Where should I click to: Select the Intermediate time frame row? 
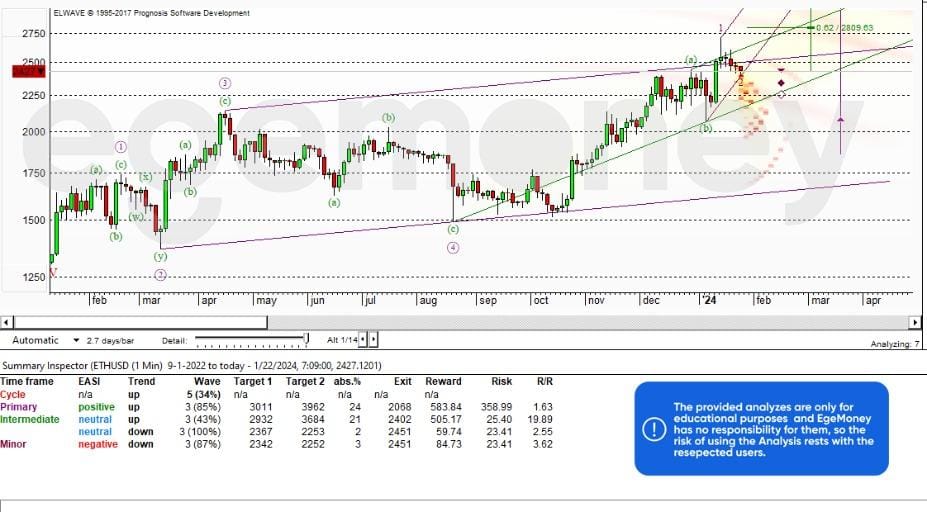(28, 419)
